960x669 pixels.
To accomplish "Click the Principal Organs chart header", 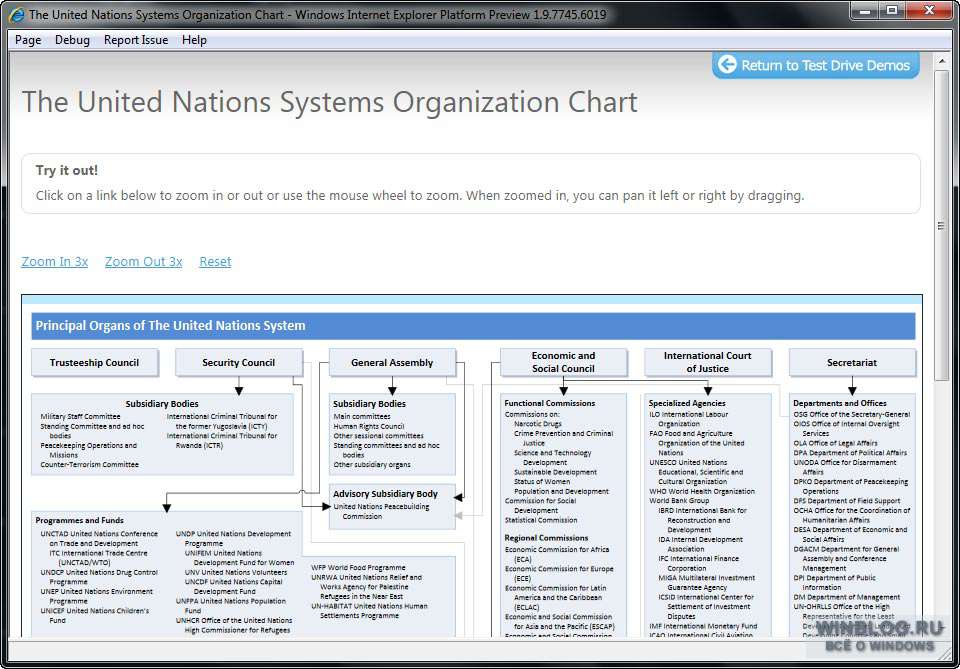I will [x=473, y=326].
